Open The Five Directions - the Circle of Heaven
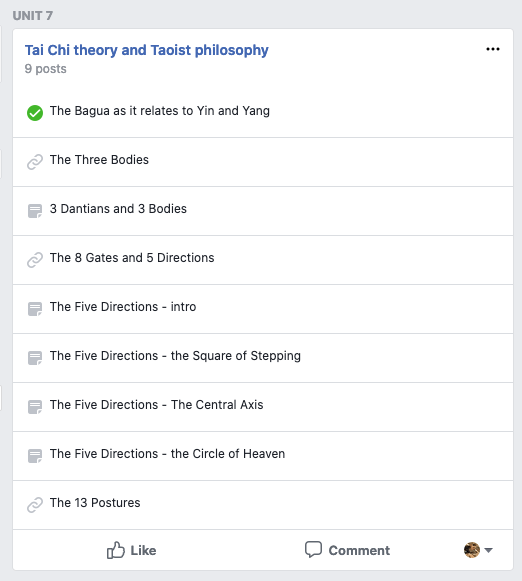The height and width of the screenshot is (581, 522). point(167,454)
